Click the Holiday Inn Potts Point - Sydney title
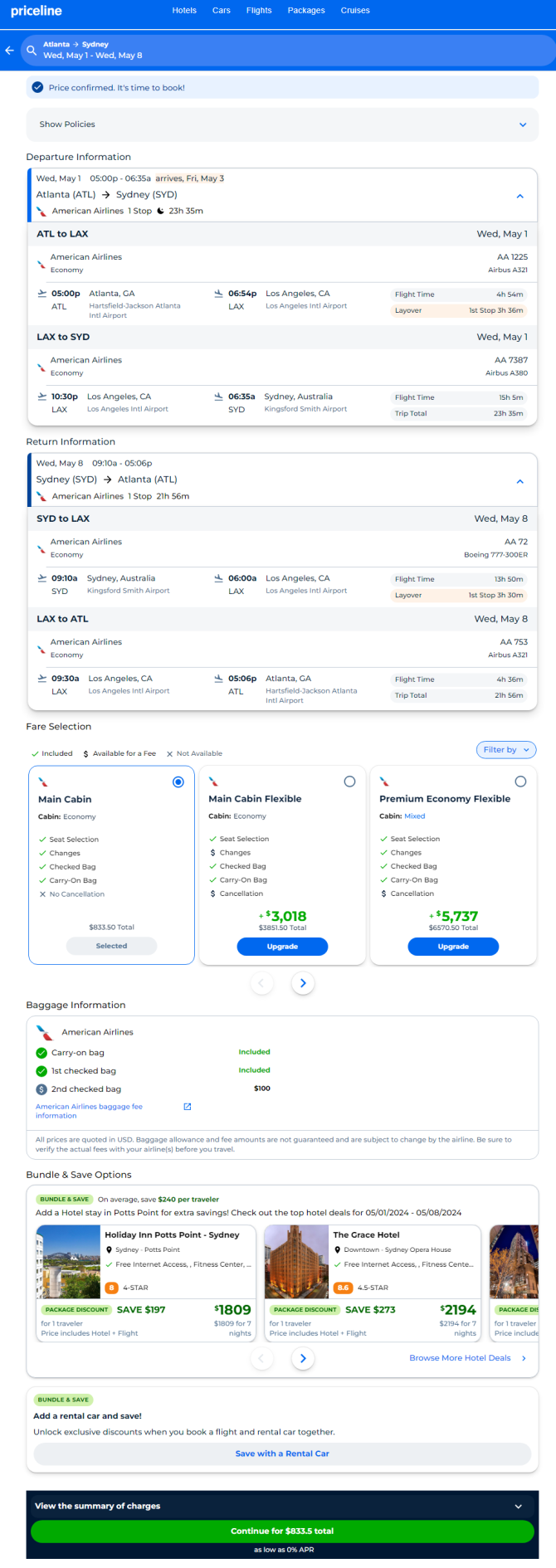The image size is (556, 1568). (172, 1234)
